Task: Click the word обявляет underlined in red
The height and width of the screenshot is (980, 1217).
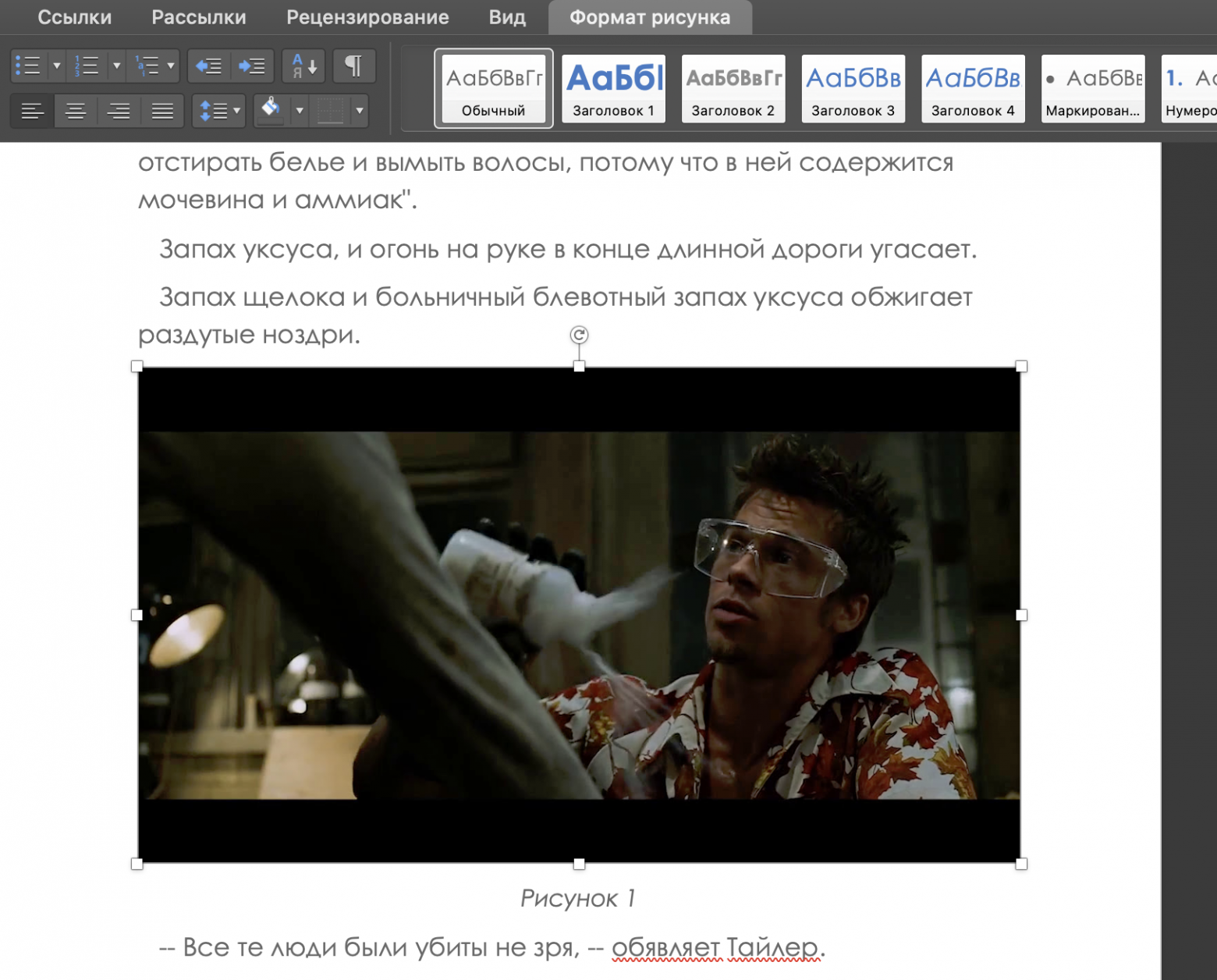Action: coord(666,947)
